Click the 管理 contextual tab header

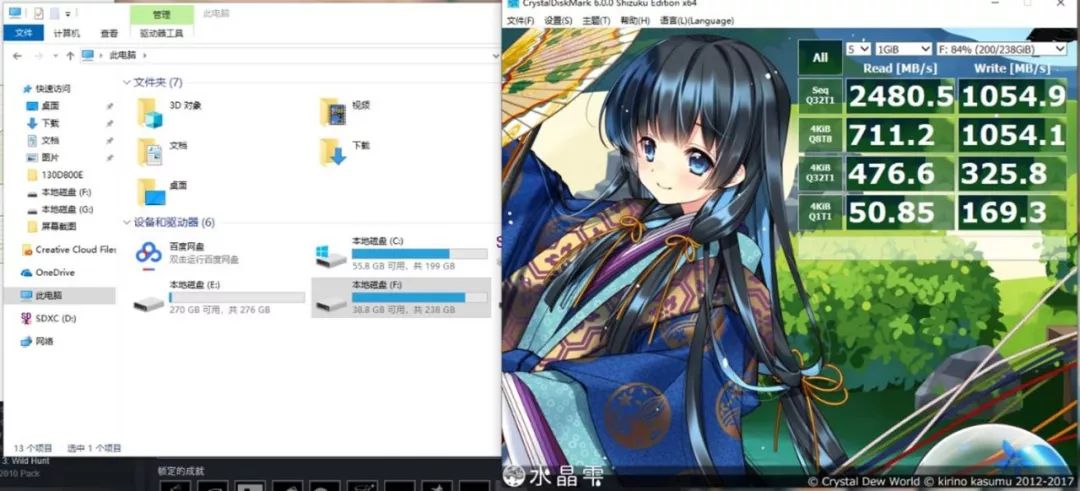(x=161, y=14)
